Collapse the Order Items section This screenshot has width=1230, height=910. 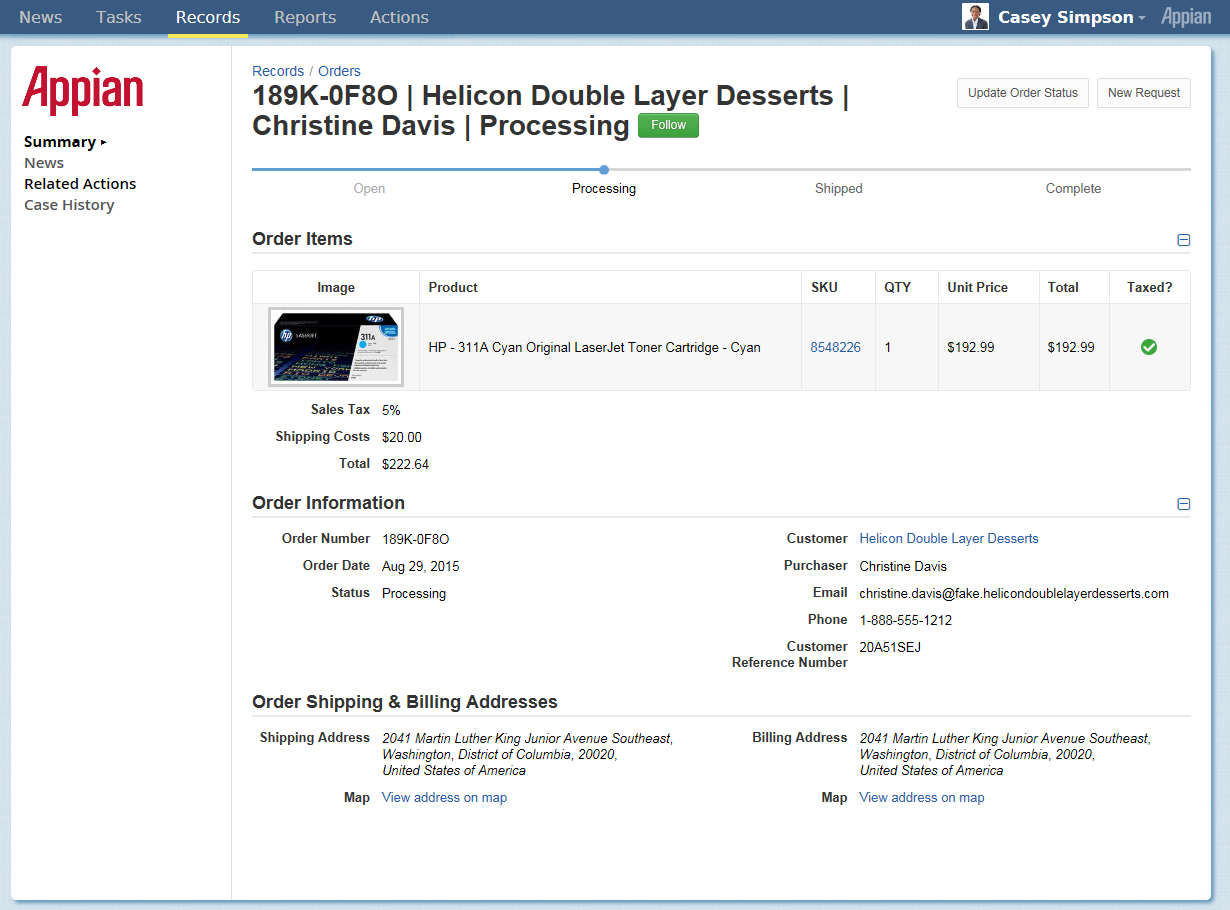tap(1184, 240)
